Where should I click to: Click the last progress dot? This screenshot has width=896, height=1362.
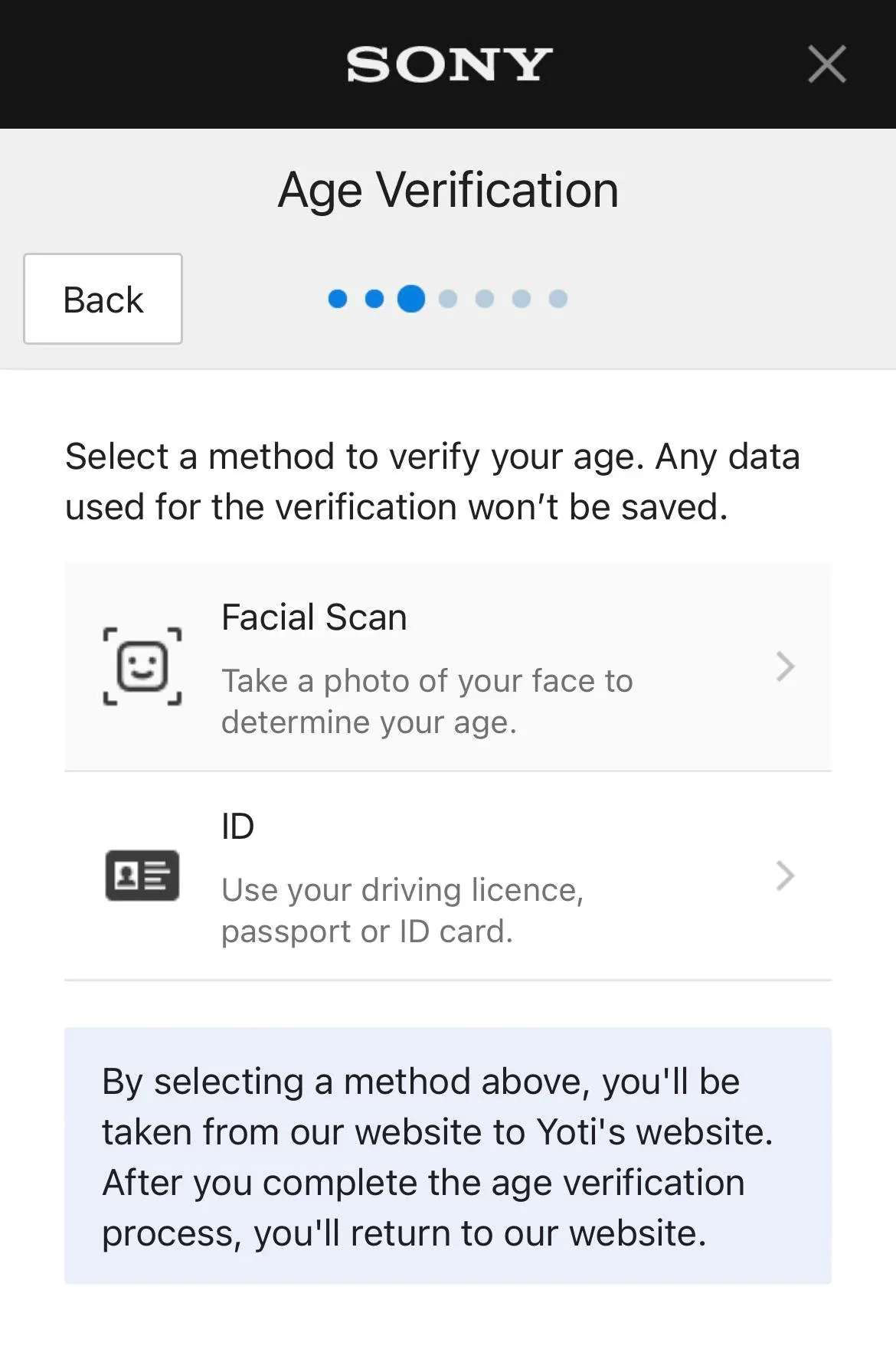(558, 299)
